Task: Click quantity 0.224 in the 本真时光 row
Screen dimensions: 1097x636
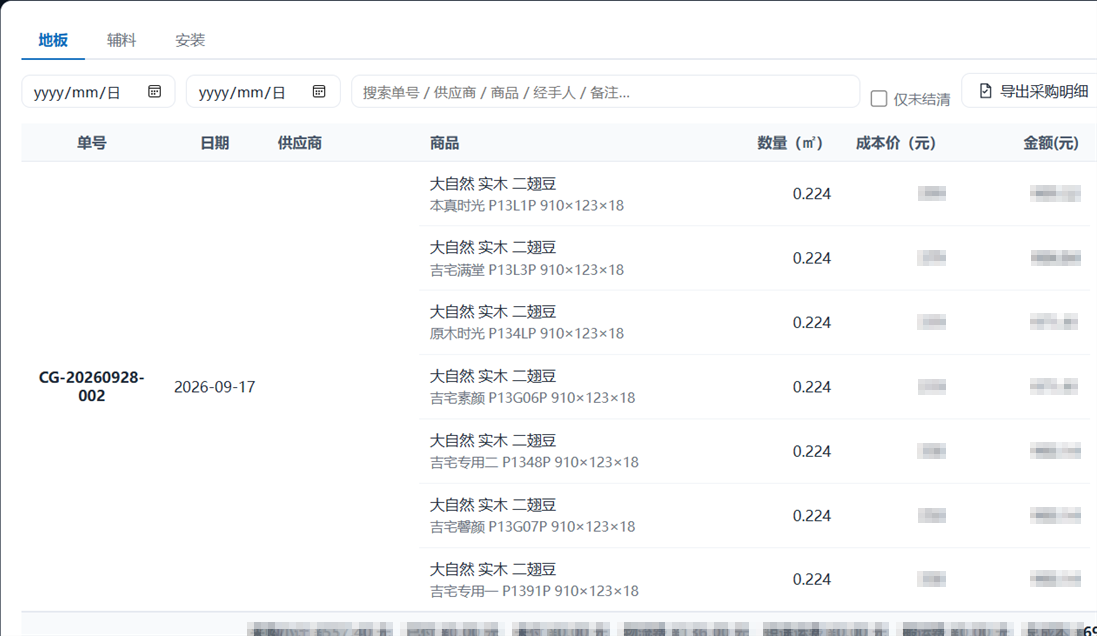Action: click(812, 194)
